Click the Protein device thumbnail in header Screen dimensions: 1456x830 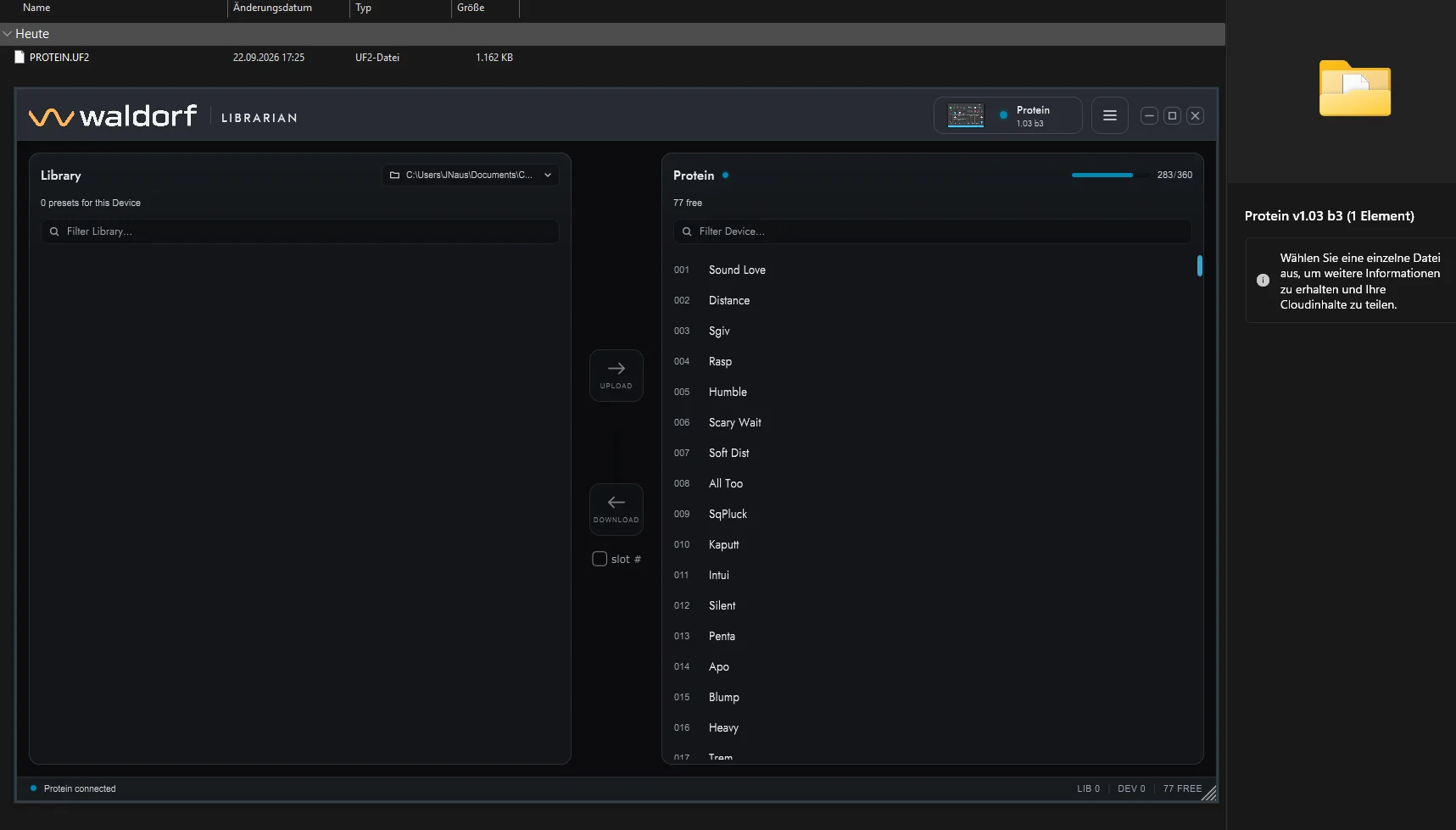(x=966, y=115)
